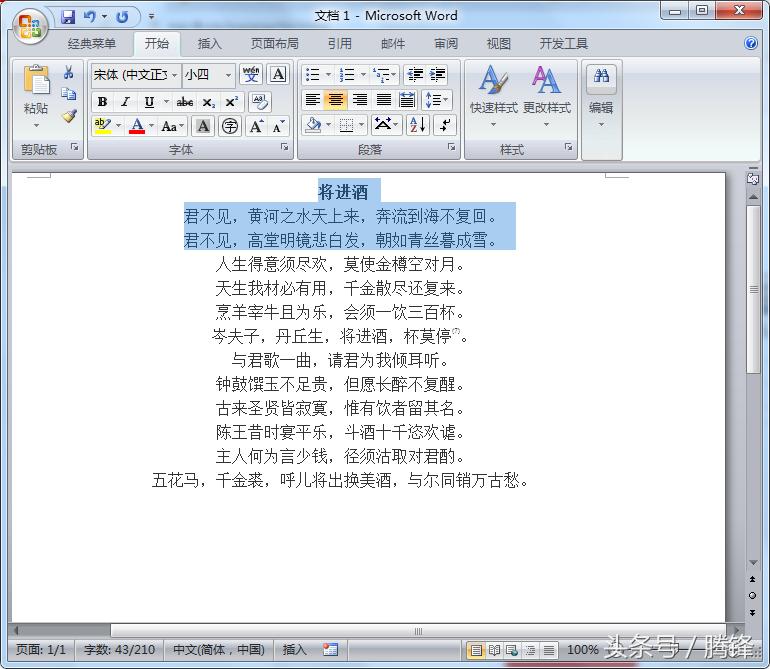Select print layout view
Viewport: 770px width, 669px height.
pos(476,651)
